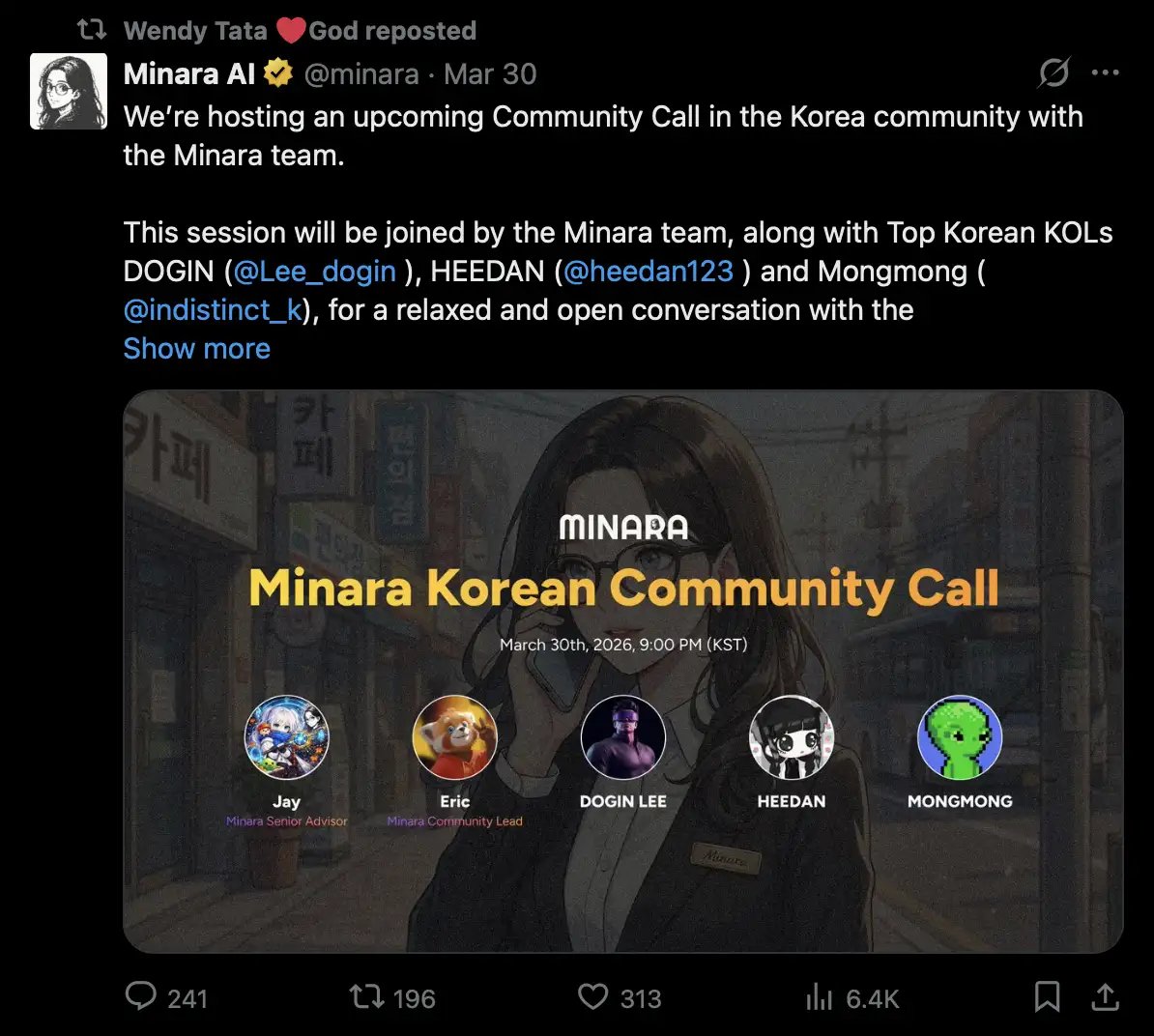Like the post with the heart icon
Image resolution: width=1154 pixels, height=1036 pixels.
(x=592, y=997)
